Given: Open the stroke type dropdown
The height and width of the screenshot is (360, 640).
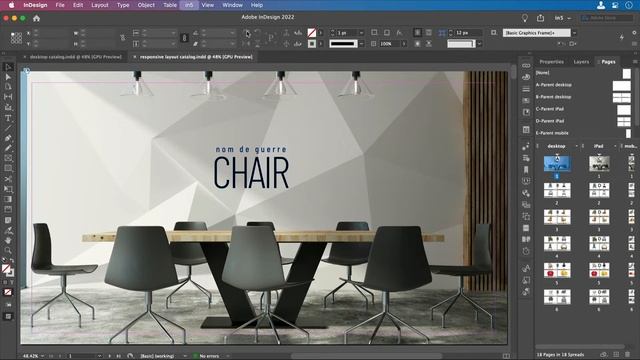Looking at the screenshot, I should (362, 43).
